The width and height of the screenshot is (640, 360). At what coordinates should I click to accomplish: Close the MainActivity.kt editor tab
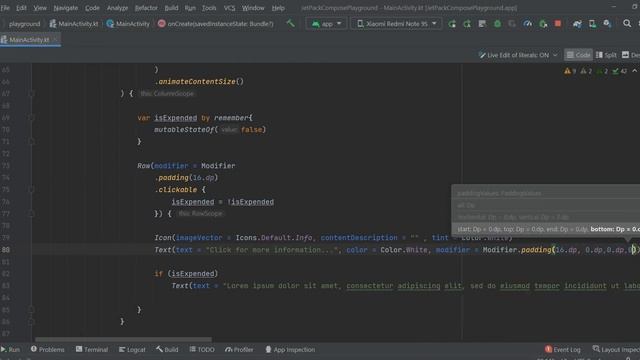pos(56,40)
